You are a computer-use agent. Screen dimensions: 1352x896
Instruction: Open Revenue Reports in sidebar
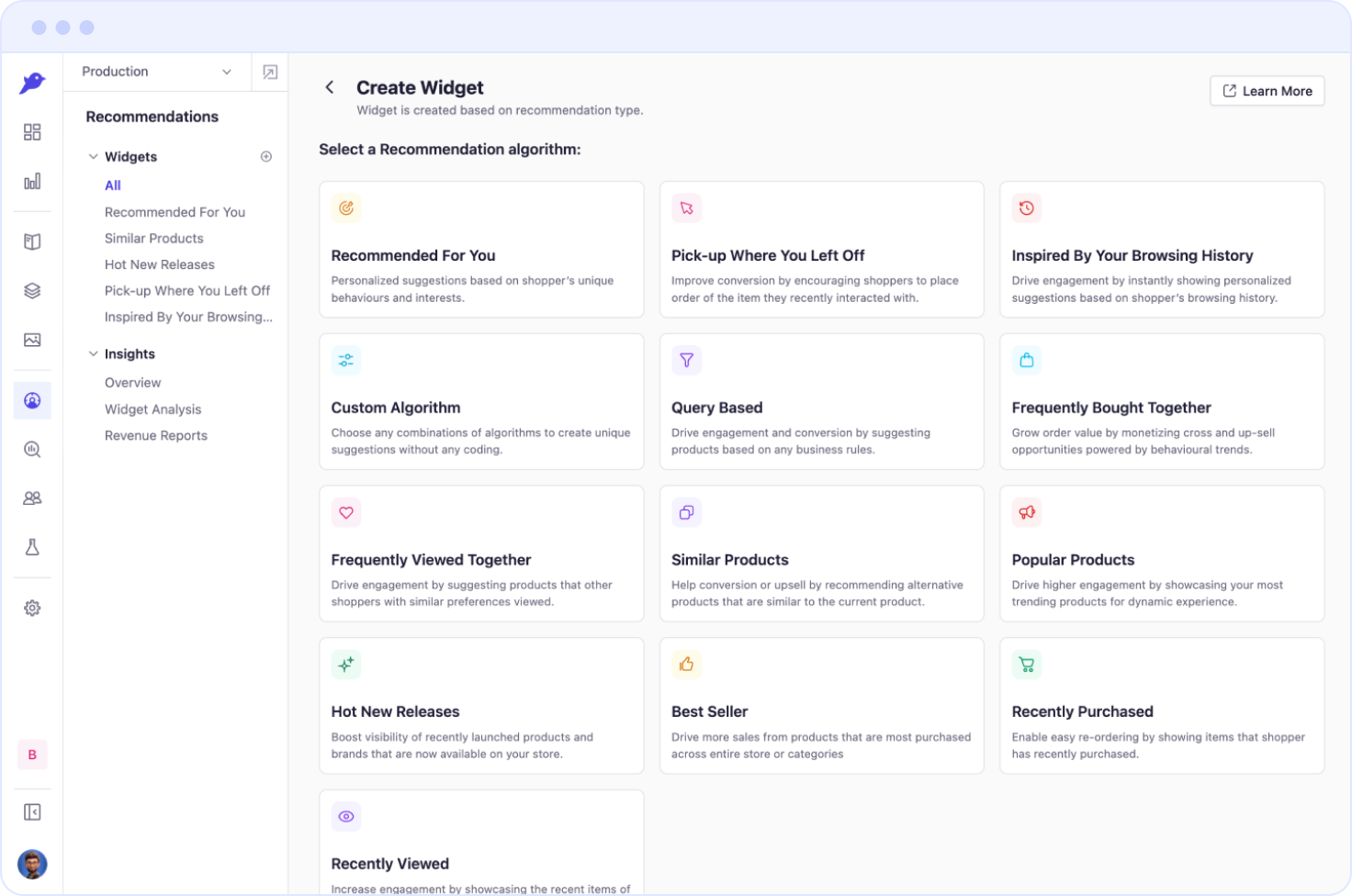click(156, 436)
